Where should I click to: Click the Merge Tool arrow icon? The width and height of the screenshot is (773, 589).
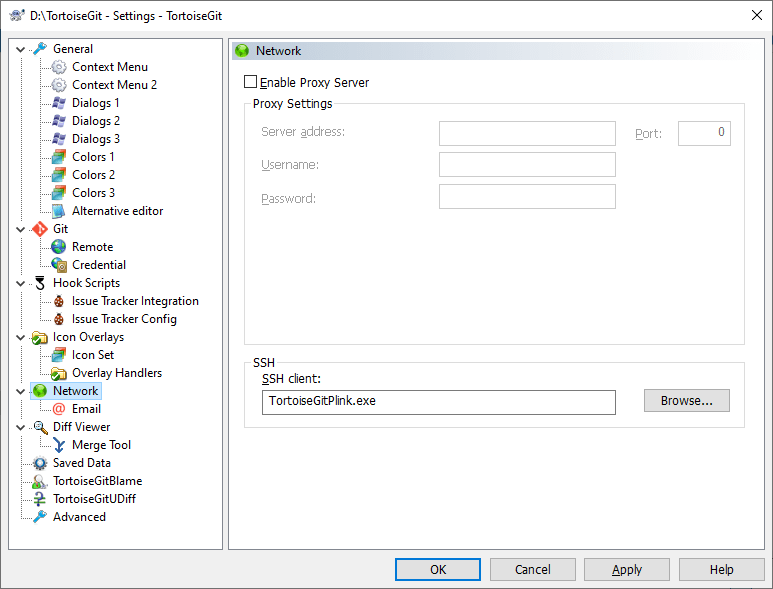[x=59, y=445]
